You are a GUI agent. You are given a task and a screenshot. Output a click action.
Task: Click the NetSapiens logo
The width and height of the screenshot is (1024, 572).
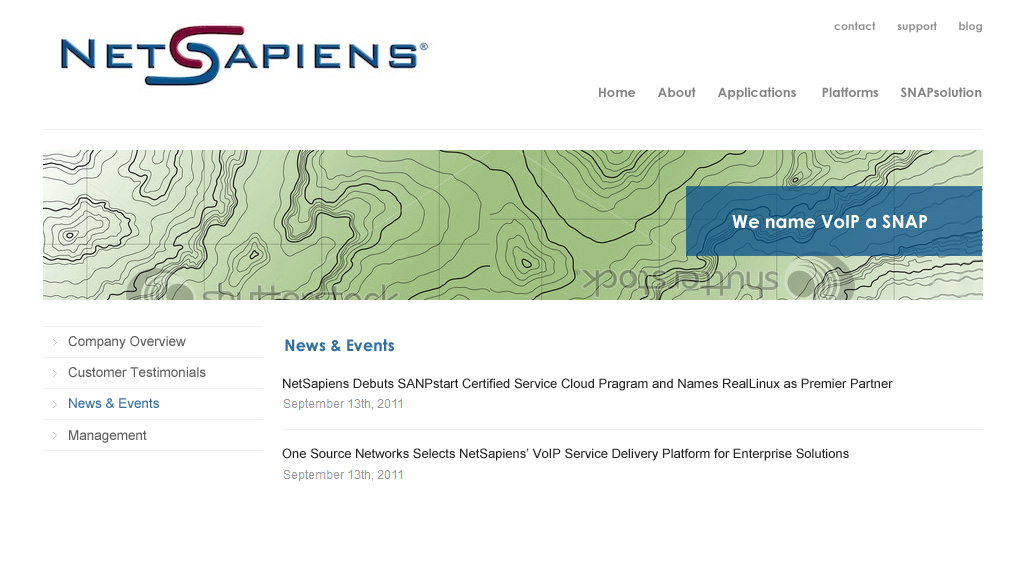pyautogui.click(x=244, y=55)
